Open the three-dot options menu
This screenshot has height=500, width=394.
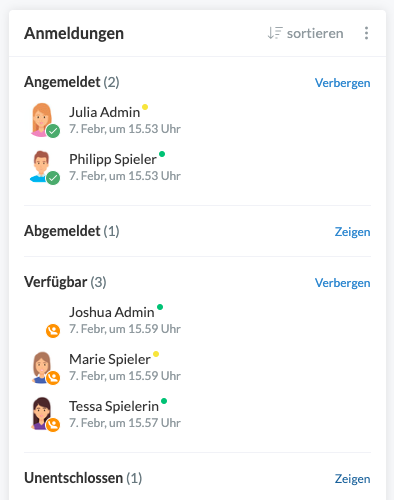coord(366,33)
